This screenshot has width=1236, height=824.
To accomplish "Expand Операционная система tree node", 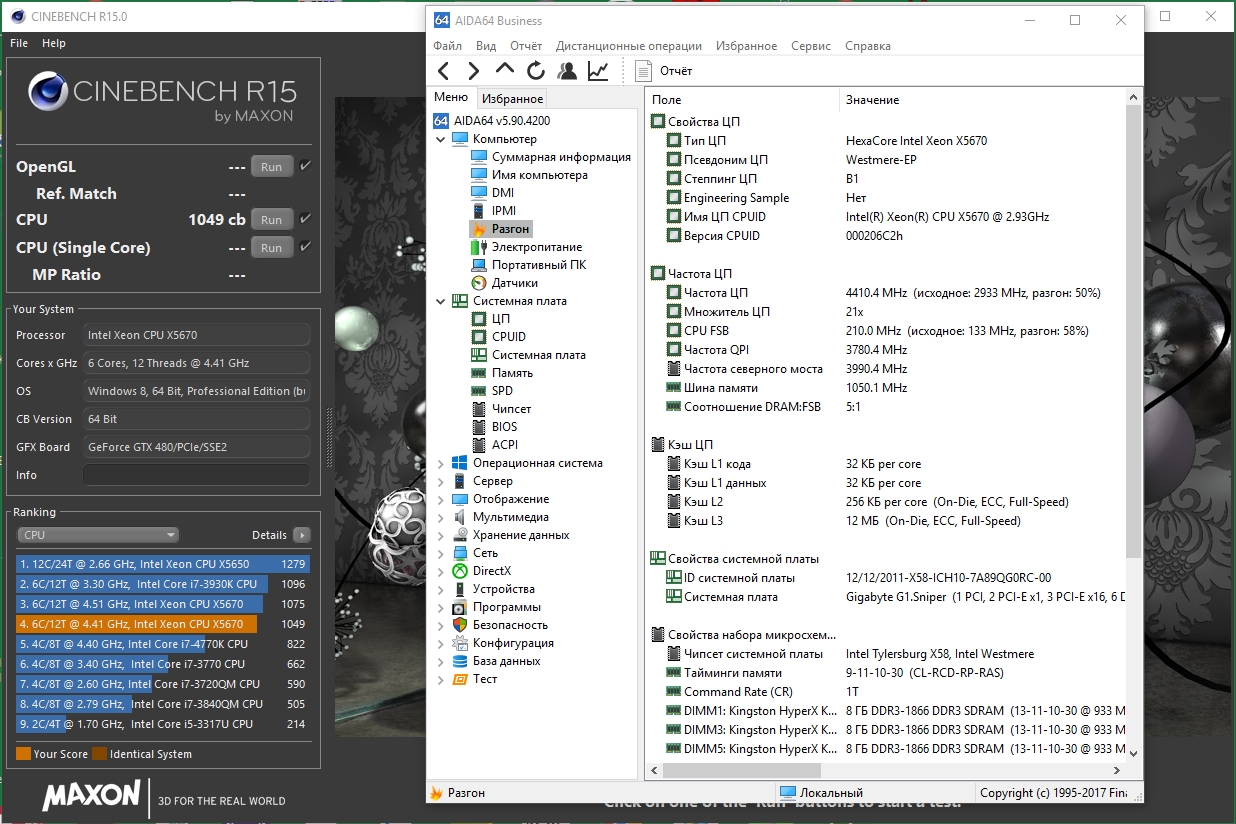I will tap(441, 463).
